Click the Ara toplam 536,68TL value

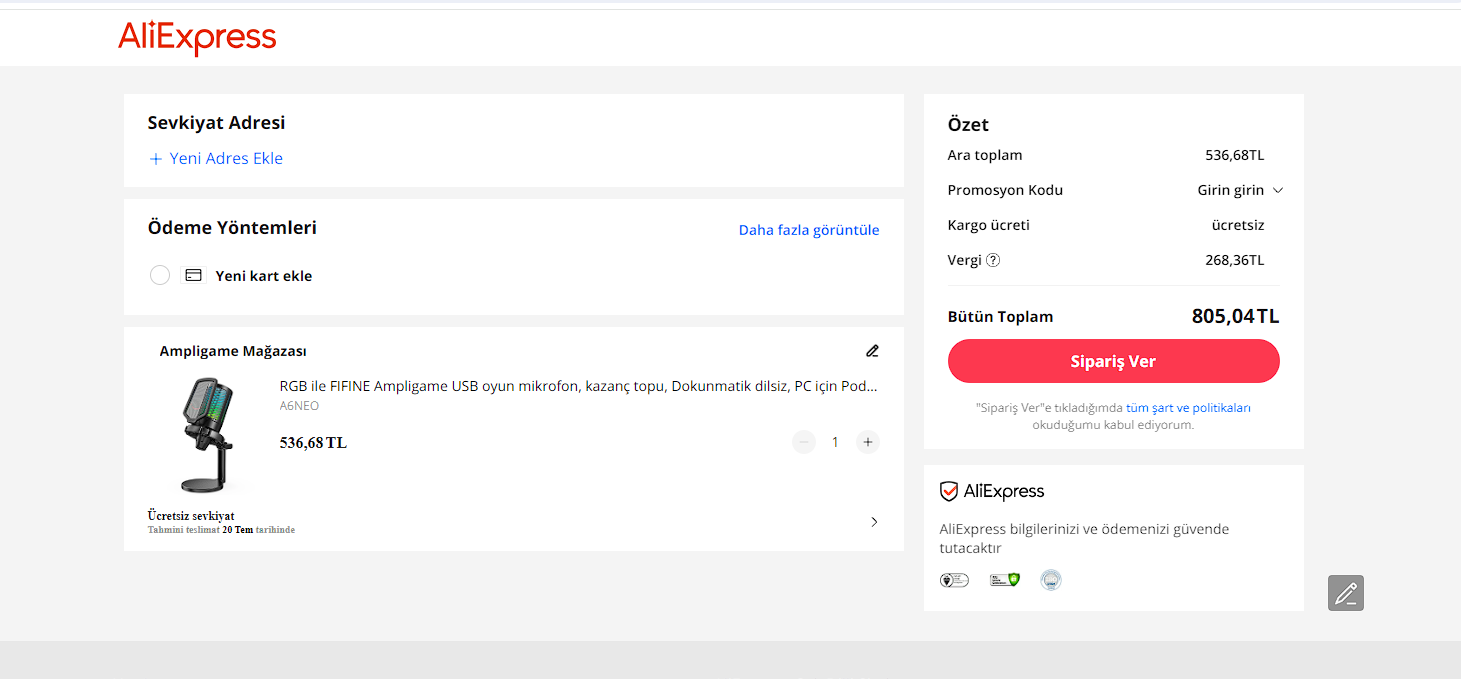tap(1234, 155)
